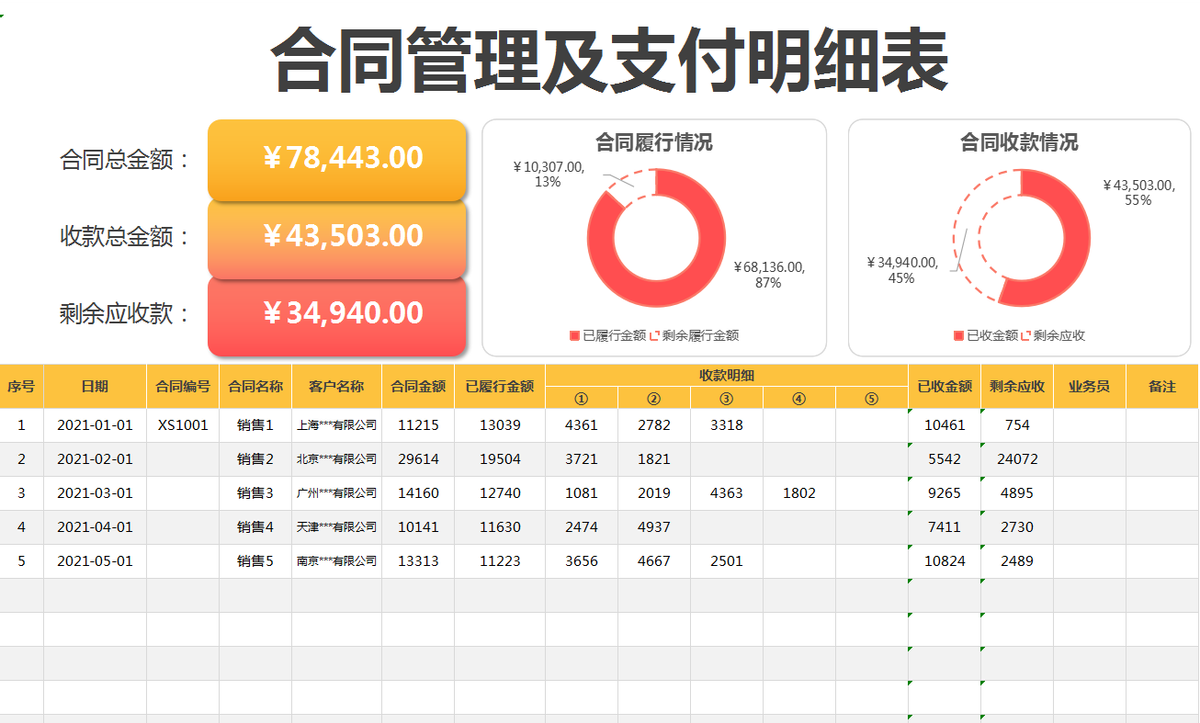Select the XS1001 contract number cell
This screenshot has height=723, width=1200.
185,424
